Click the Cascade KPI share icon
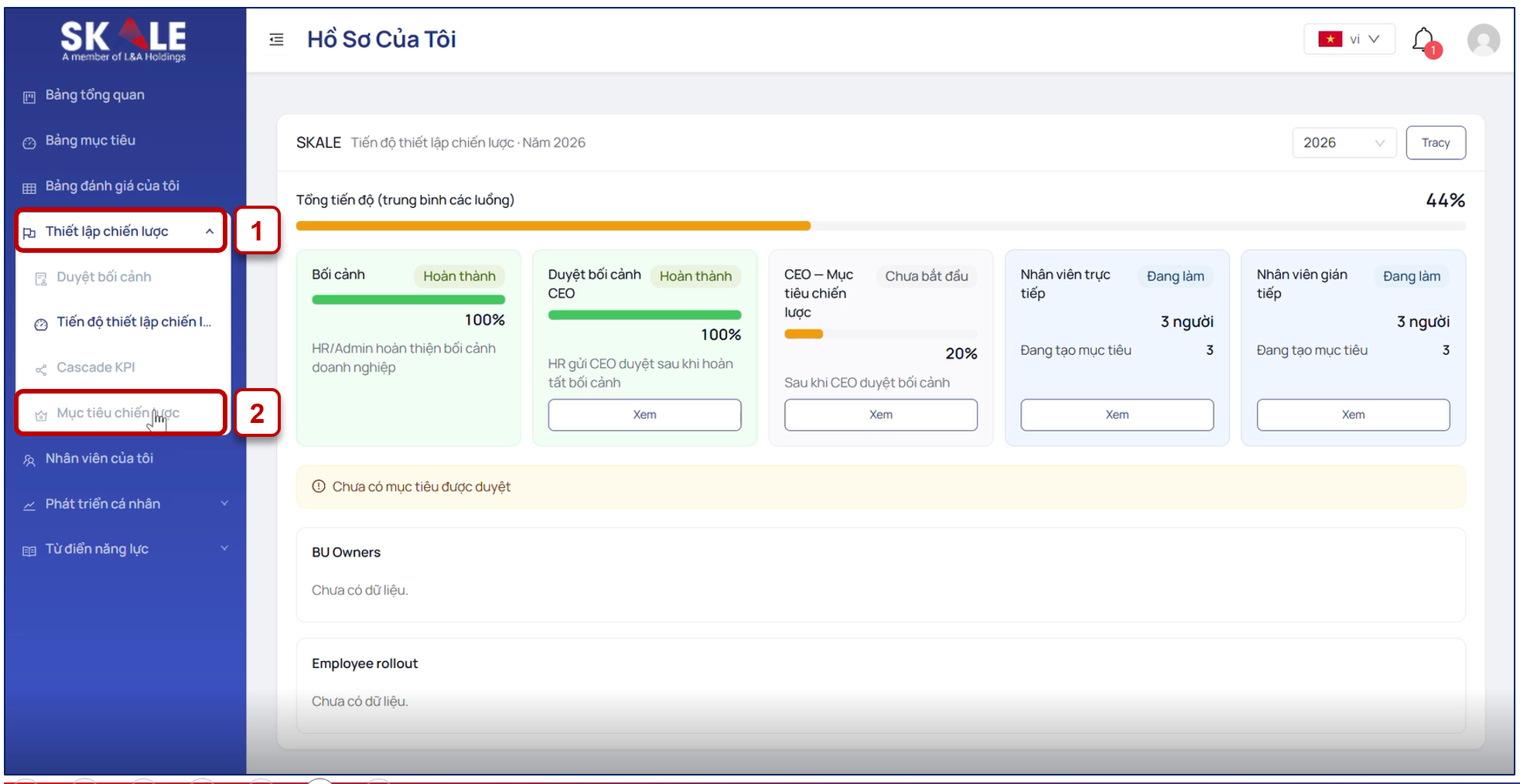Screen dimensions: 1520x784 click(41, 370)
